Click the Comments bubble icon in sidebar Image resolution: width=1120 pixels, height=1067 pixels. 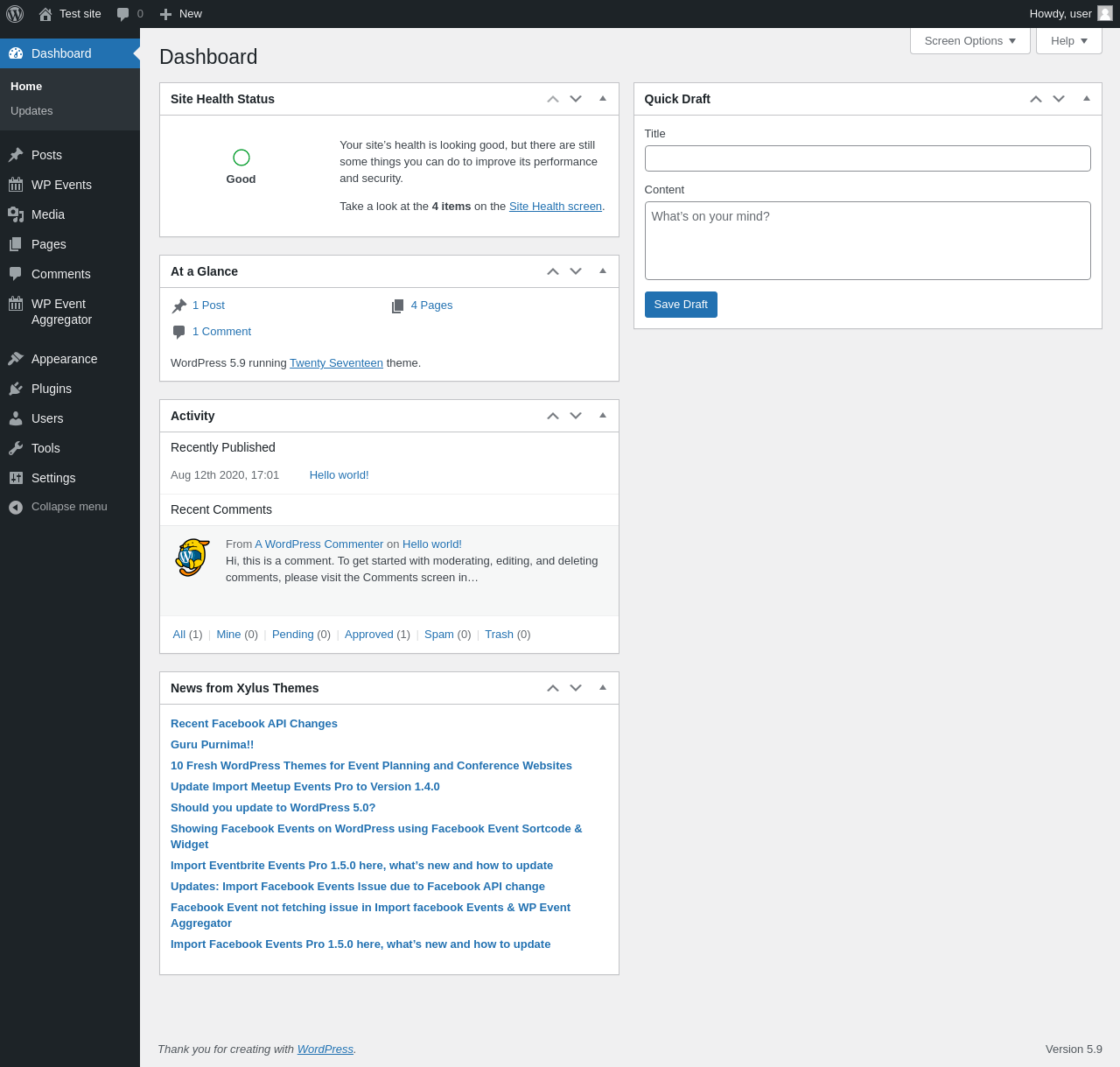16,274
